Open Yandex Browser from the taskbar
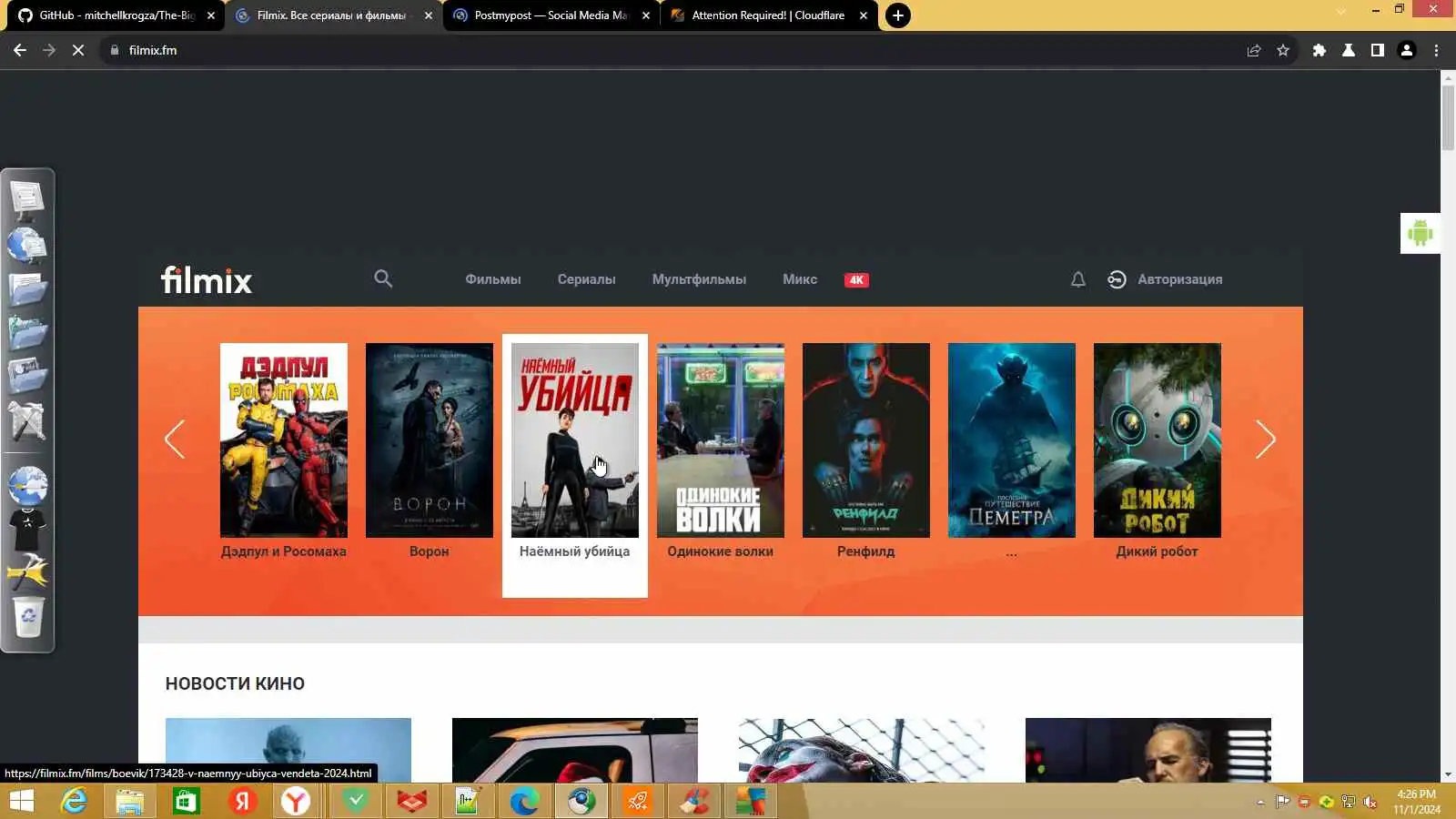This screenshot has height=819, width=1456. pyautogui.click(x=295, y=801)
